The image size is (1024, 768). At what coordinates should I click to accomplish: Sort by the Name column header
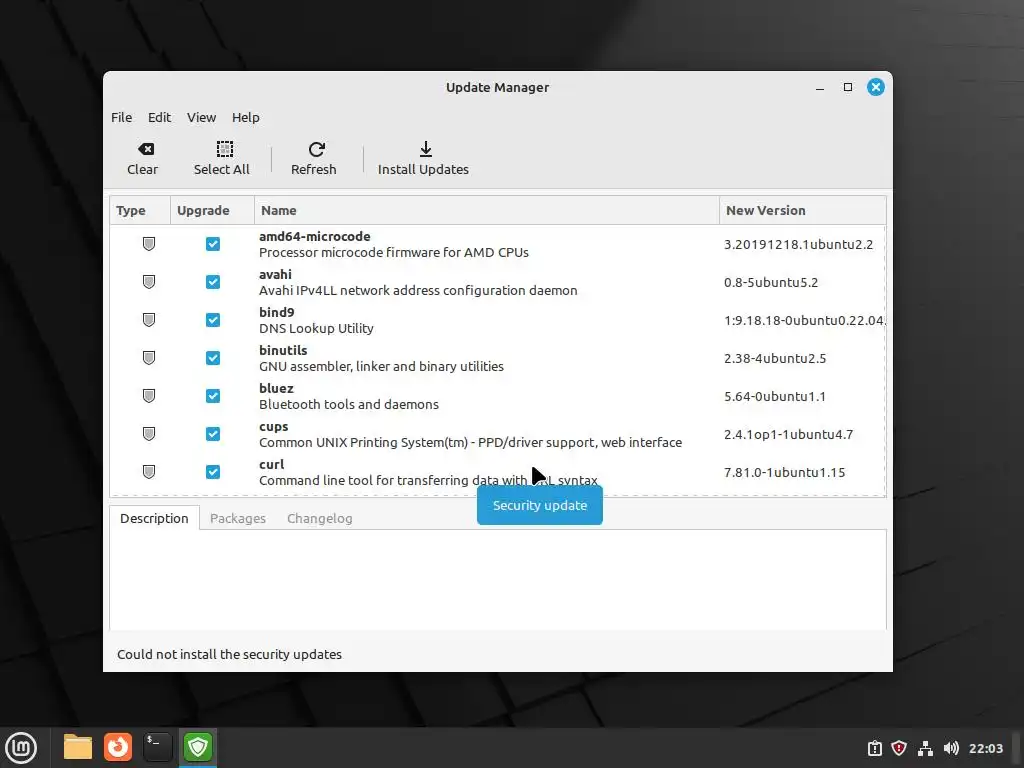487,210
